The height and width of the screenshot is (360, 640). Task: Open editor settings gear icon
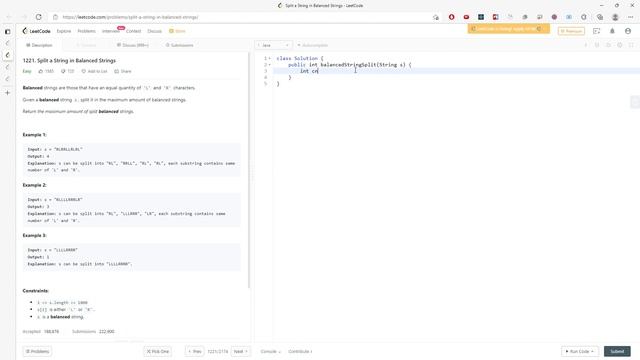[620, 45]
